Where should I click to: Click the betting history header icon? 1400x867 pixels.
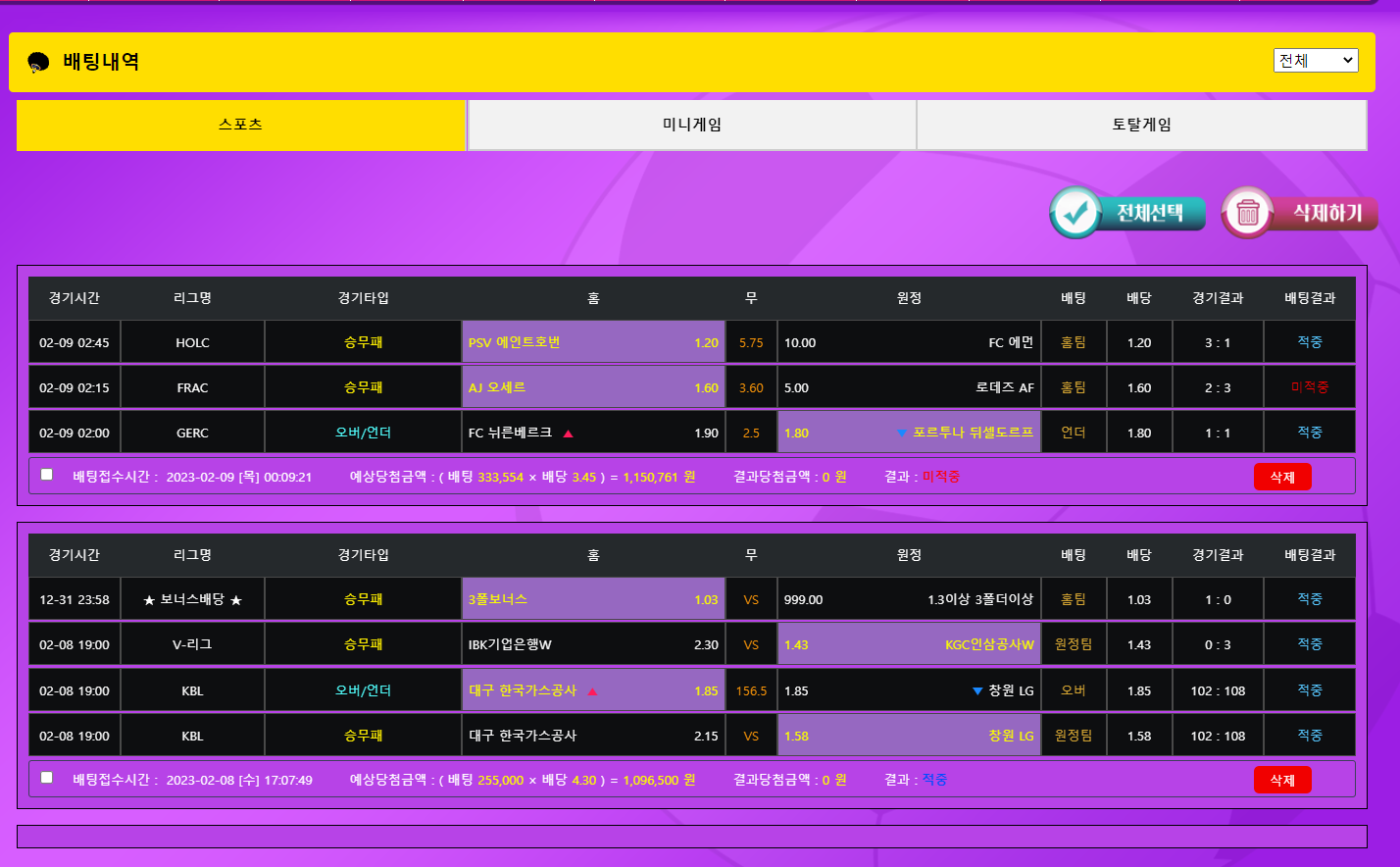point(39,63)
